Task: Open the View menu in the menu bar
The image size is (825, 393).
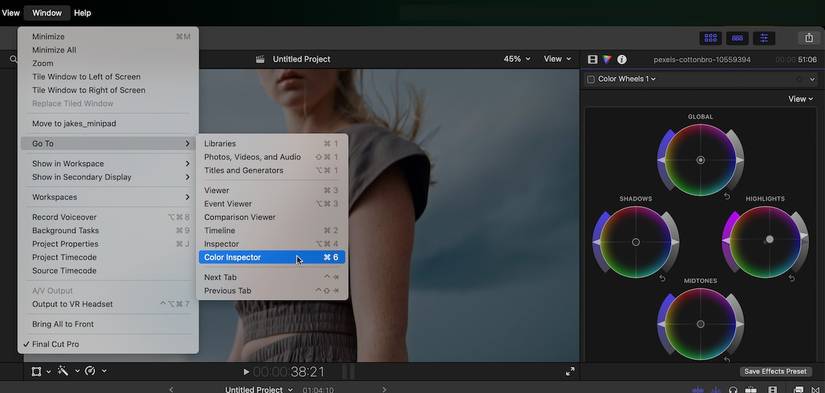Action: click(x=11, y=13)
